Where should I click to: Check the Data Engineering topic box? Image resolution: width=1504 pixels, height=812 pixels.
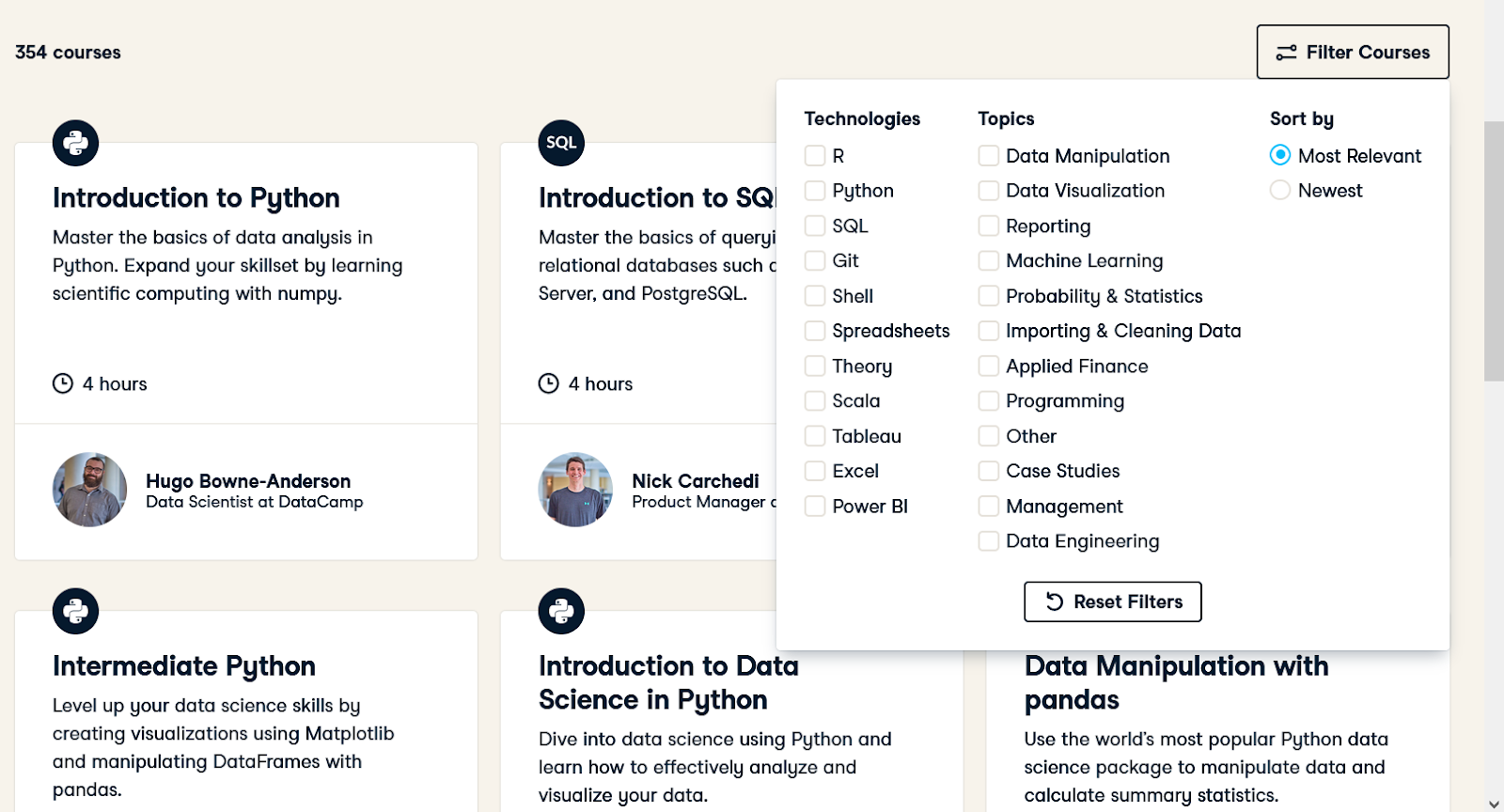pyautogui.click(x=989, y=541)
